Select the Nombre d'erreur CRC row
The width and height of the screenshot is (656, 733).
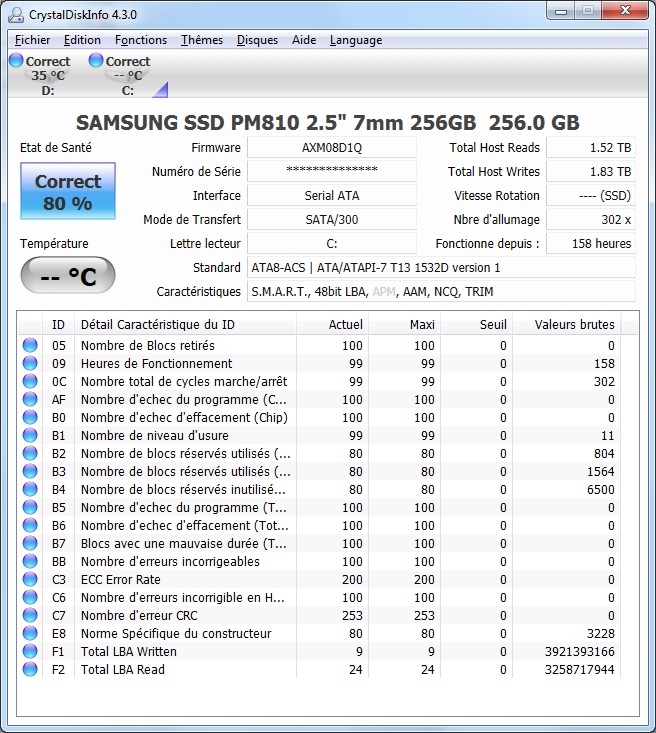point(320,615)
